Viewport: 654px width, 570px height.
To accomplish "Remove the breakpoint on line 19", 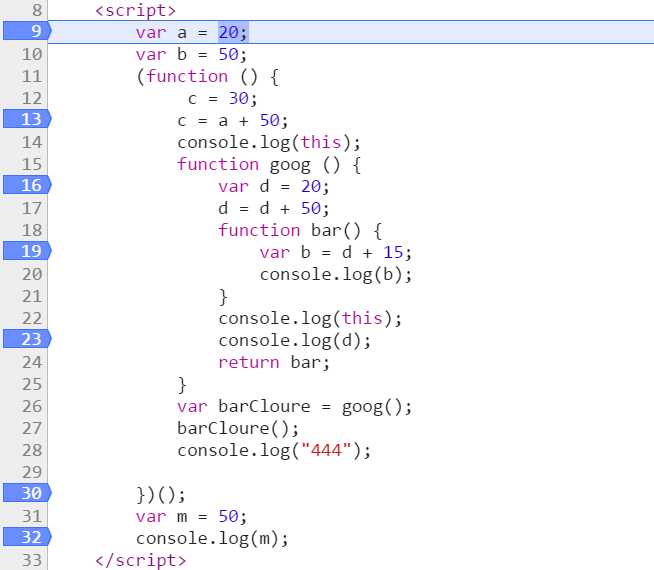I will (27, 251).
